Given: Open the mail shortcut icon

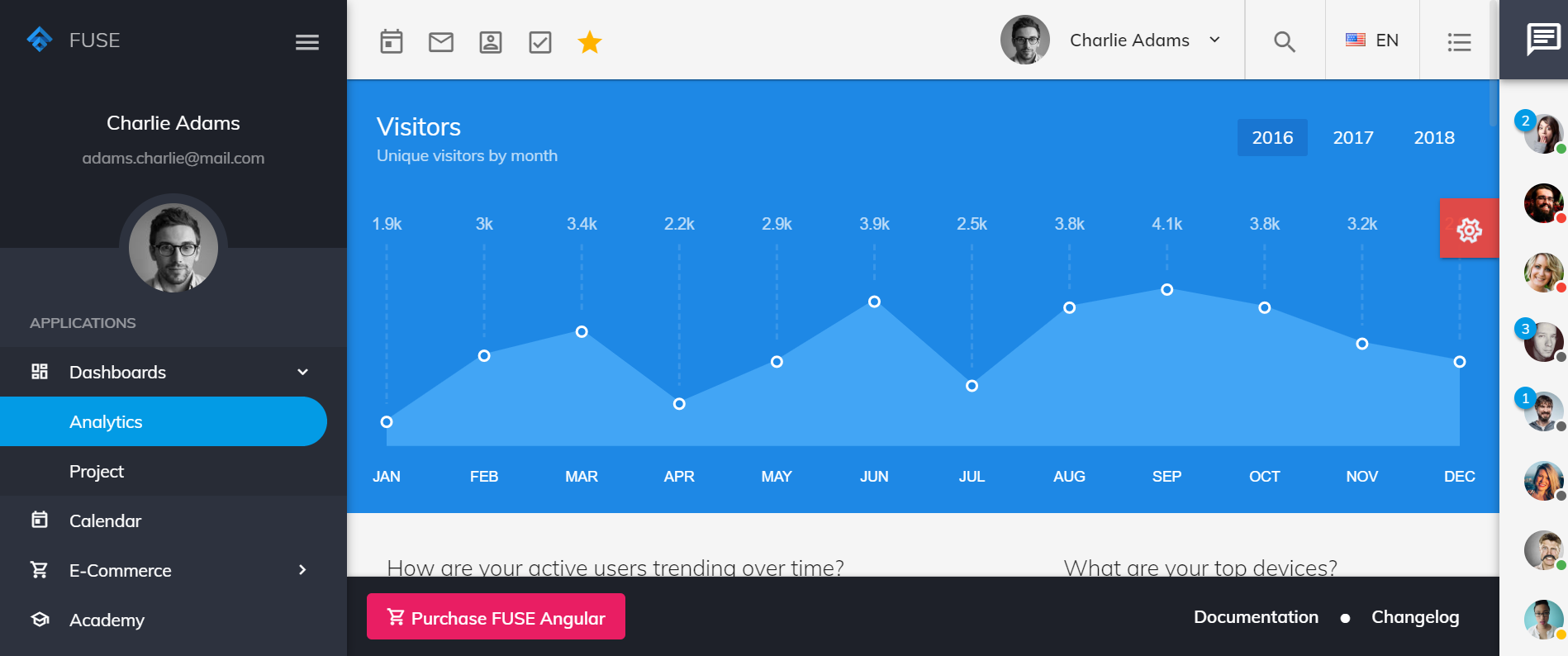Looking at the screenshot, I should pos(441,41).
